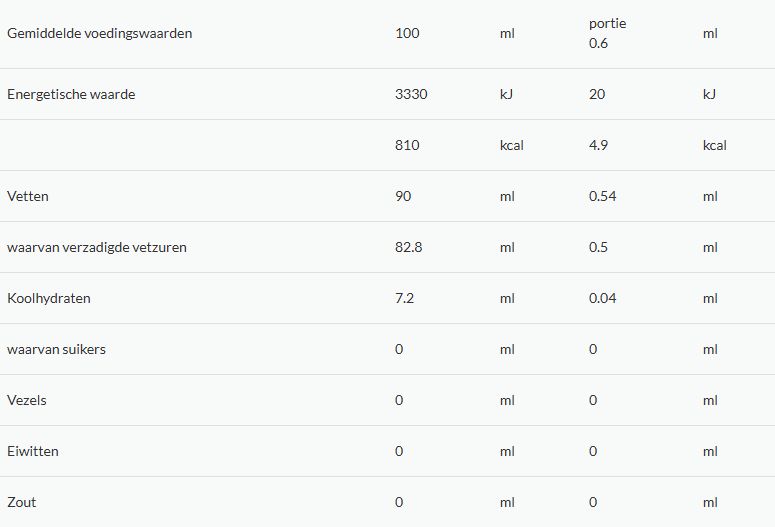The width and height of the screenshot is (775, 527).
Task: Click the 810 kcal value
Action: pos(407,145)
